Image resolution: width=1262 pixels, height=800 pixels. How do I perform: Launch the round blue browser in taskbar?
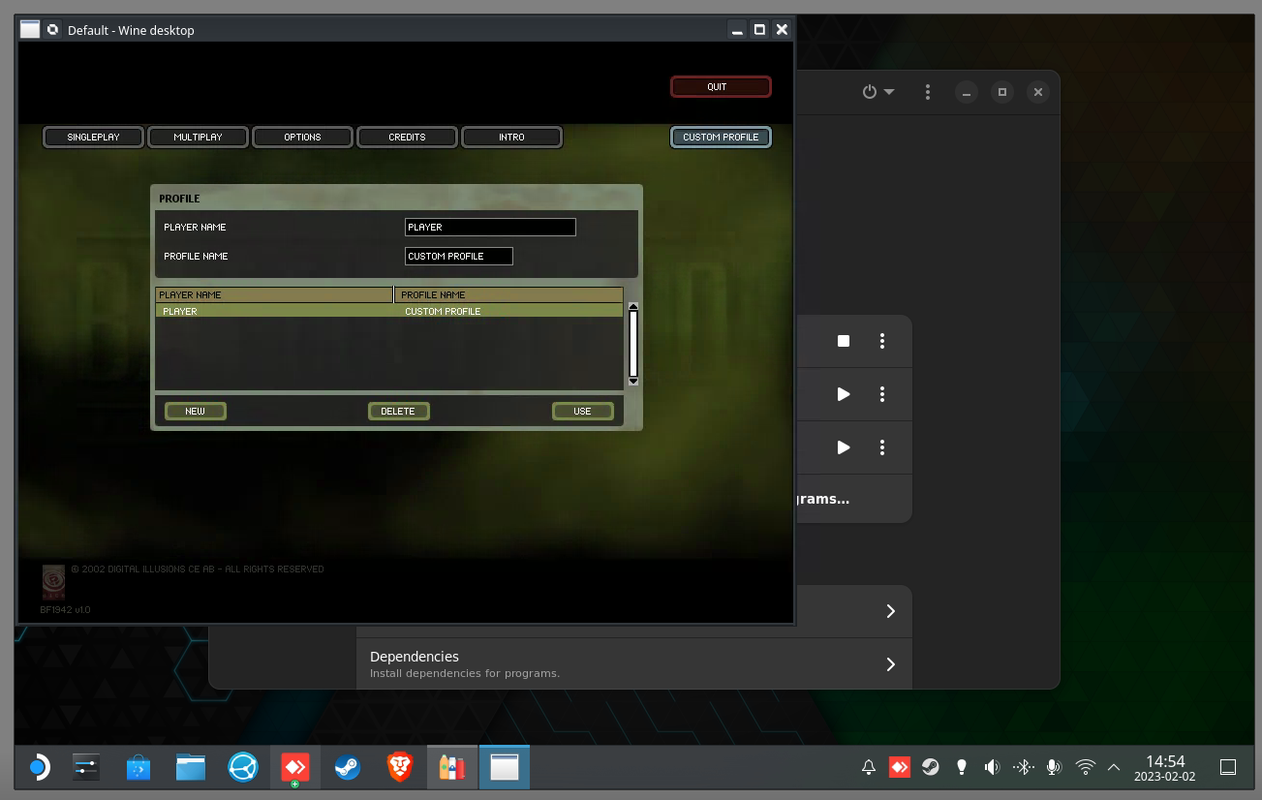tap(243, 768)
